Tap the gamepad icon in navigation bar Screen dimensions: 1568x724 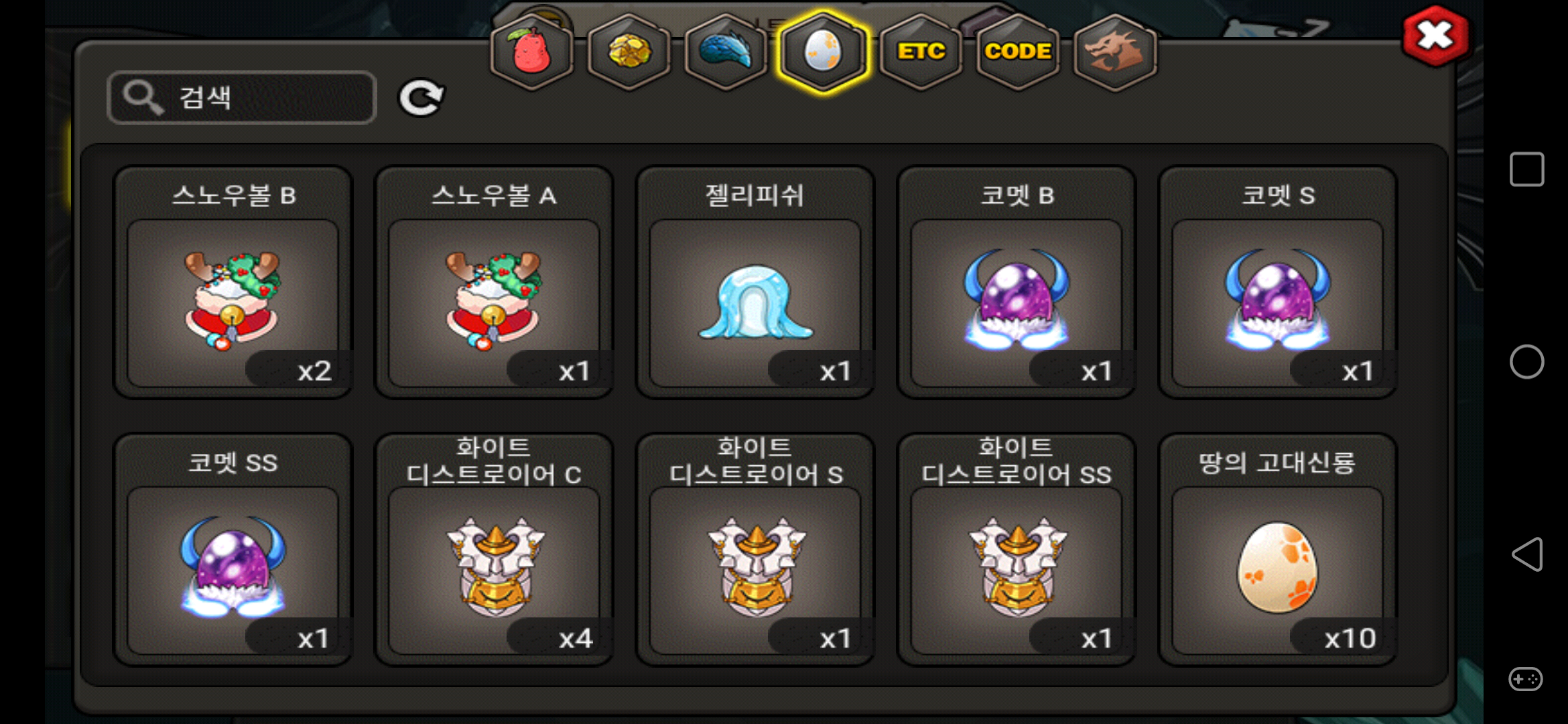(x=1526, y=679)
